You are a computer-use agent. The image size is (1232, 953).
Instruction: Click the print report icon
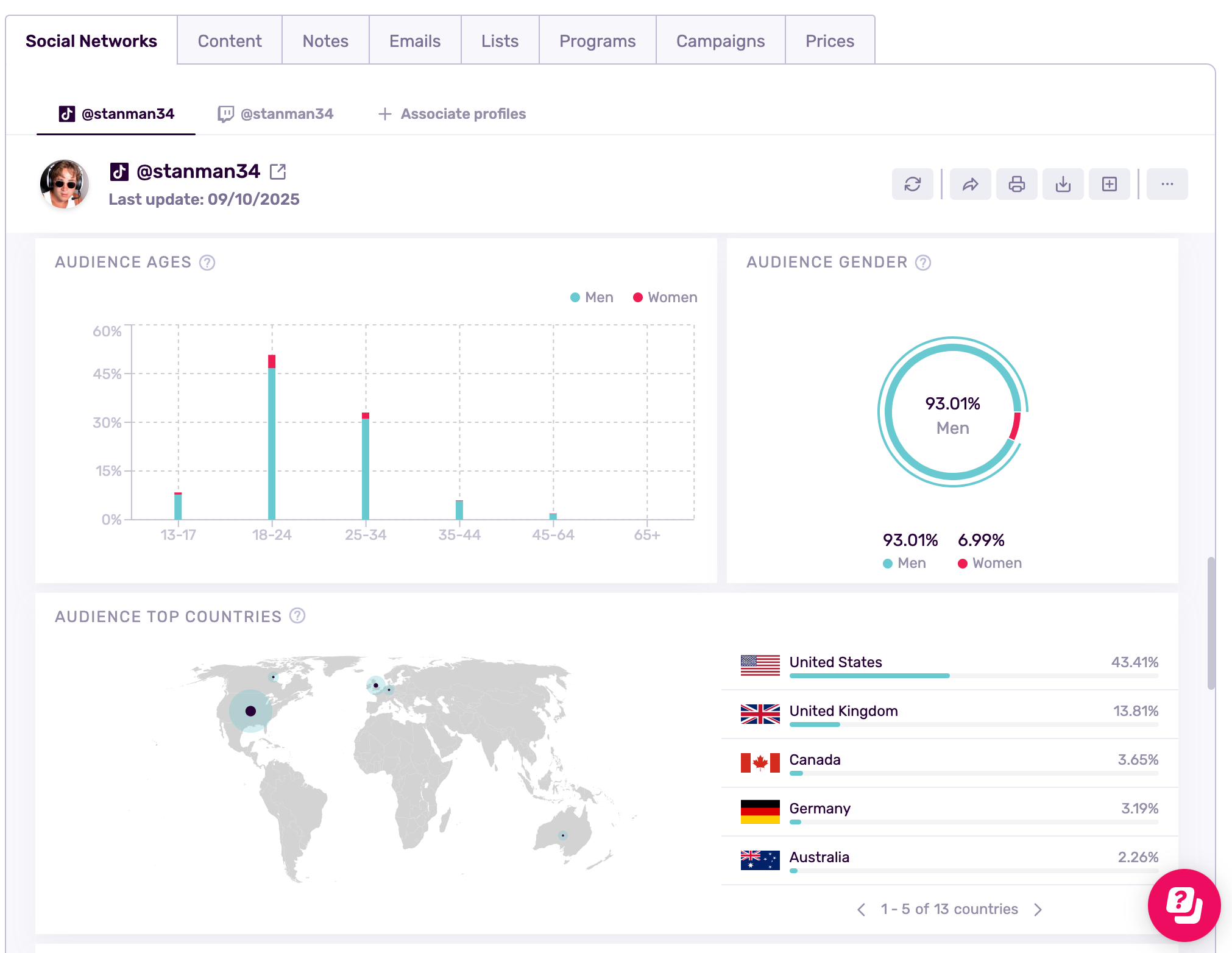click(x=1016, y=184)
